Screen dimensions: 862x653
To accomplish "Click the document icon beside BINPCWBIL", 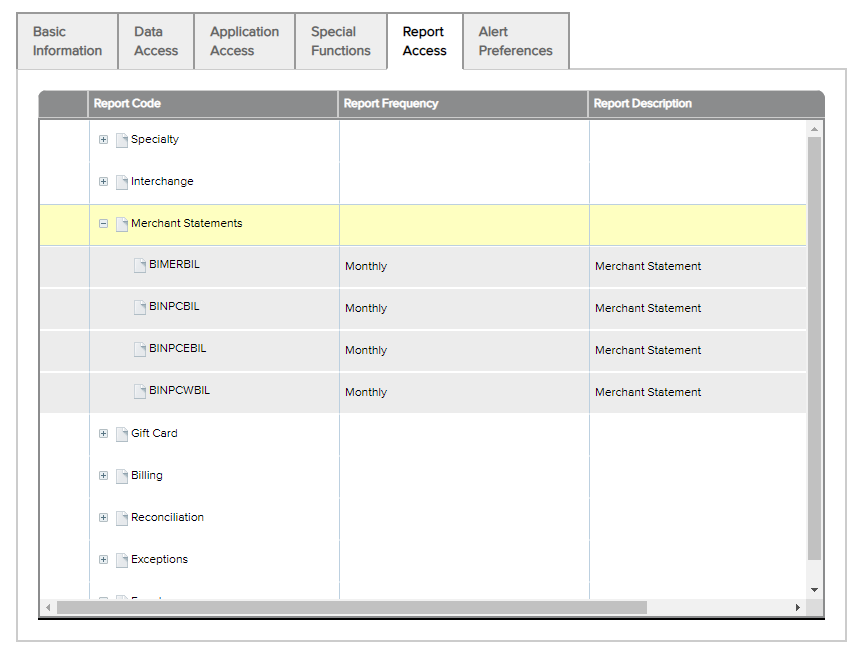I will click(140, 392).
